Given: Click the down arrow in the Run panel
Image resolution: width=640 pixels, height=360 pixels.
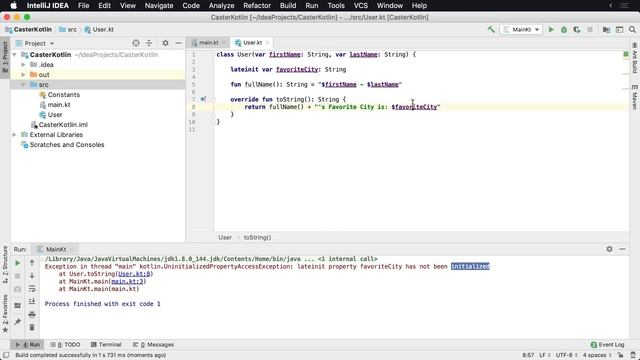Looking at the screenshot, I should tap(32, 276).
